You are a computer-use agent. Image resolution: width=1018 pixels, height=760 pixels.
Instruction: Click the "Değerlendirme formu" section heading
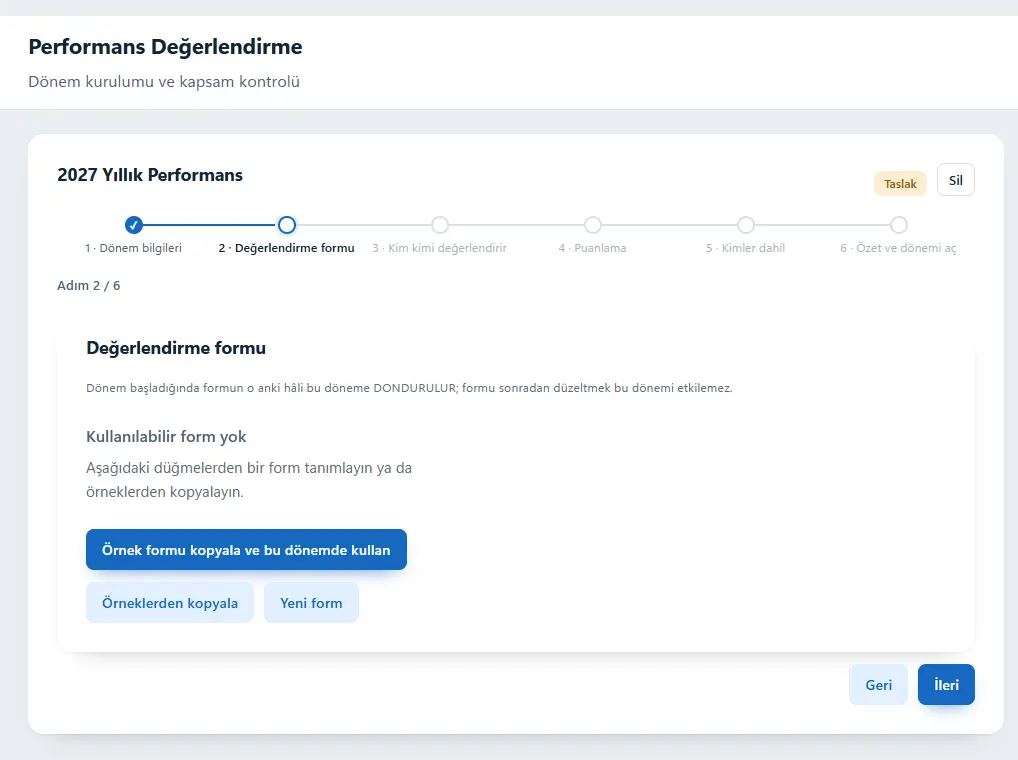tap(176, 348)
